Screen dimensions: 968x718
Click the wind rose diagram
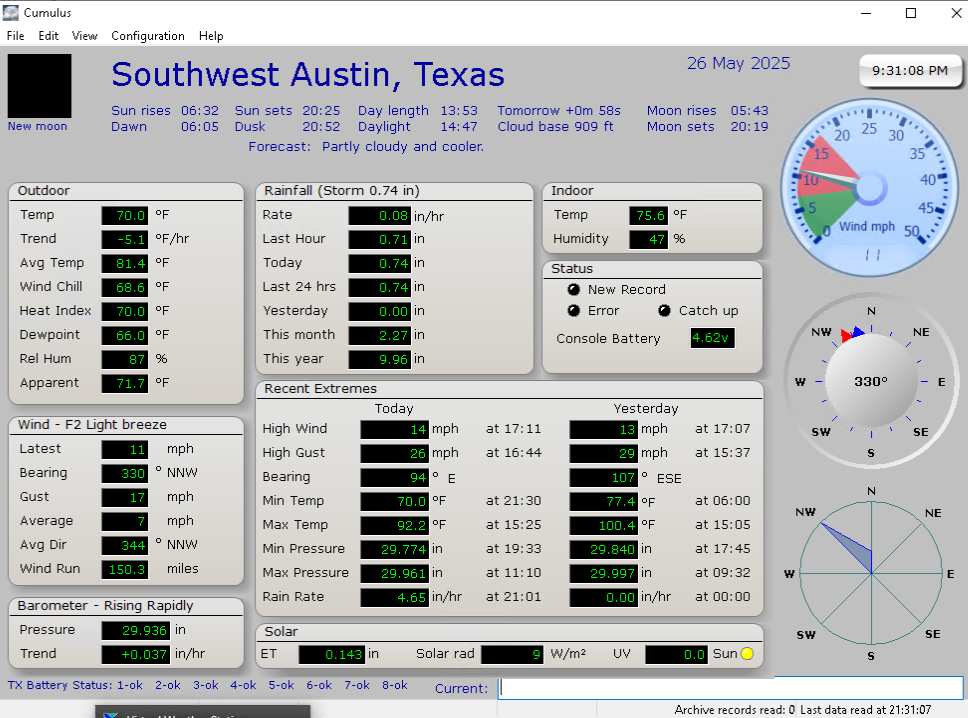(871, 572)
